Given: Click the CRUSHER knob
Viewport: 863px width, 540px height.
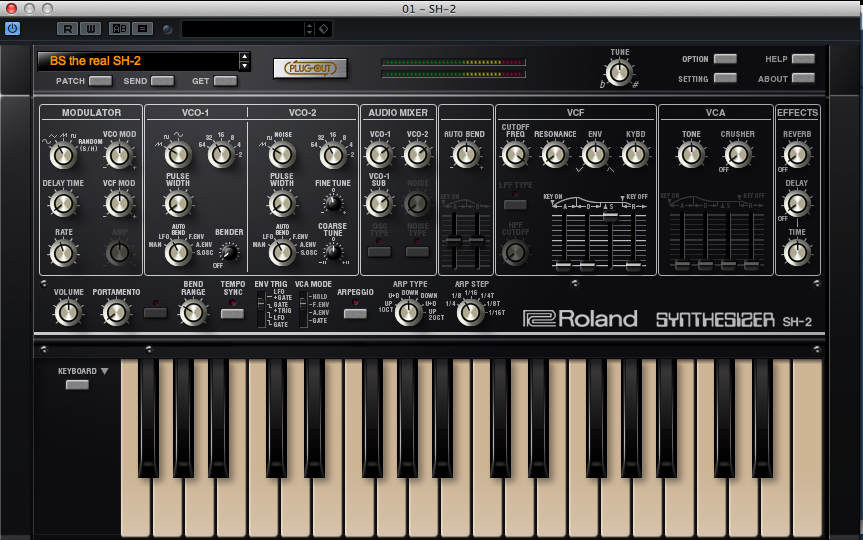Looking at the screenshot, I should [x=738, y=156].
